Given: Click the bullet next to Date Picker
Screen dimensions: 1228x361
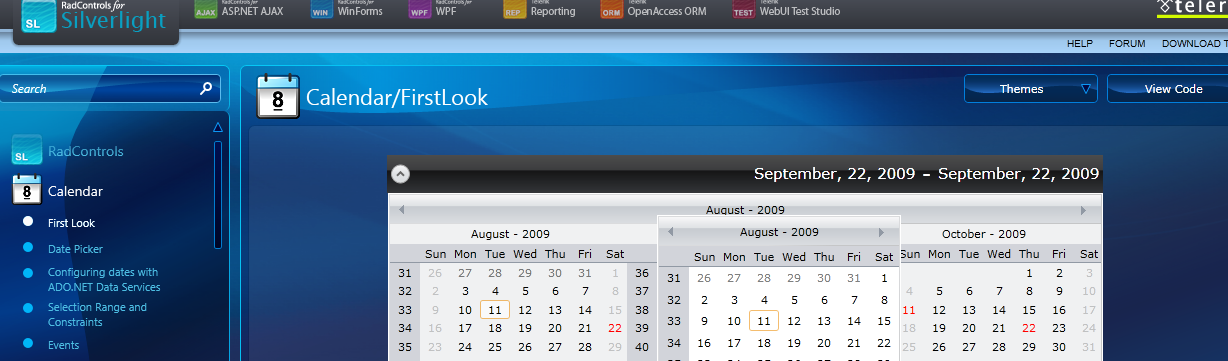Looking at the screenshot, I should coord(27,248).
